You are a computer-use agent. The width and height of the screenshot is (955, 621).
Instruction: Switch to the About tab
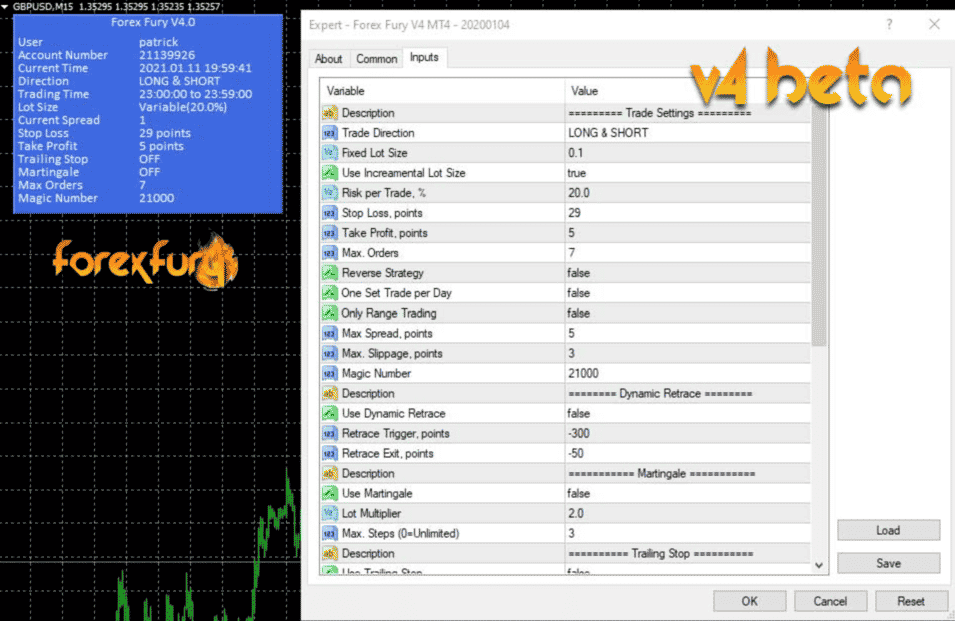[328, 58]
